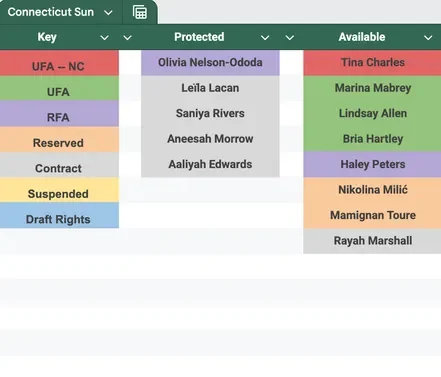Viewport: 441px width, 377px height.
Task: Select the blue Draft Rights key cell
Action: click(59, 216)
